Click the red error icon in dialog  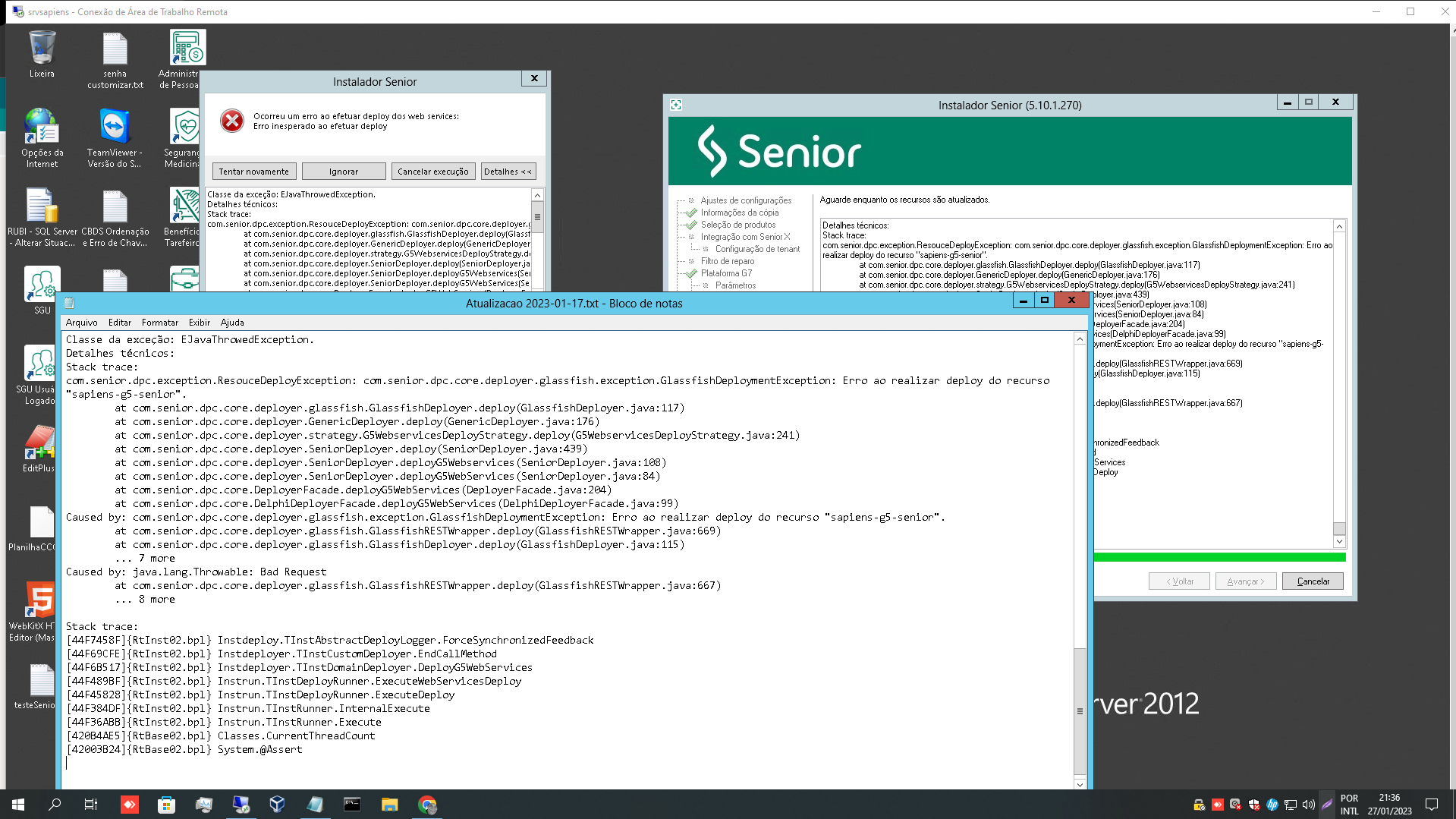click(x=231, y=121)
